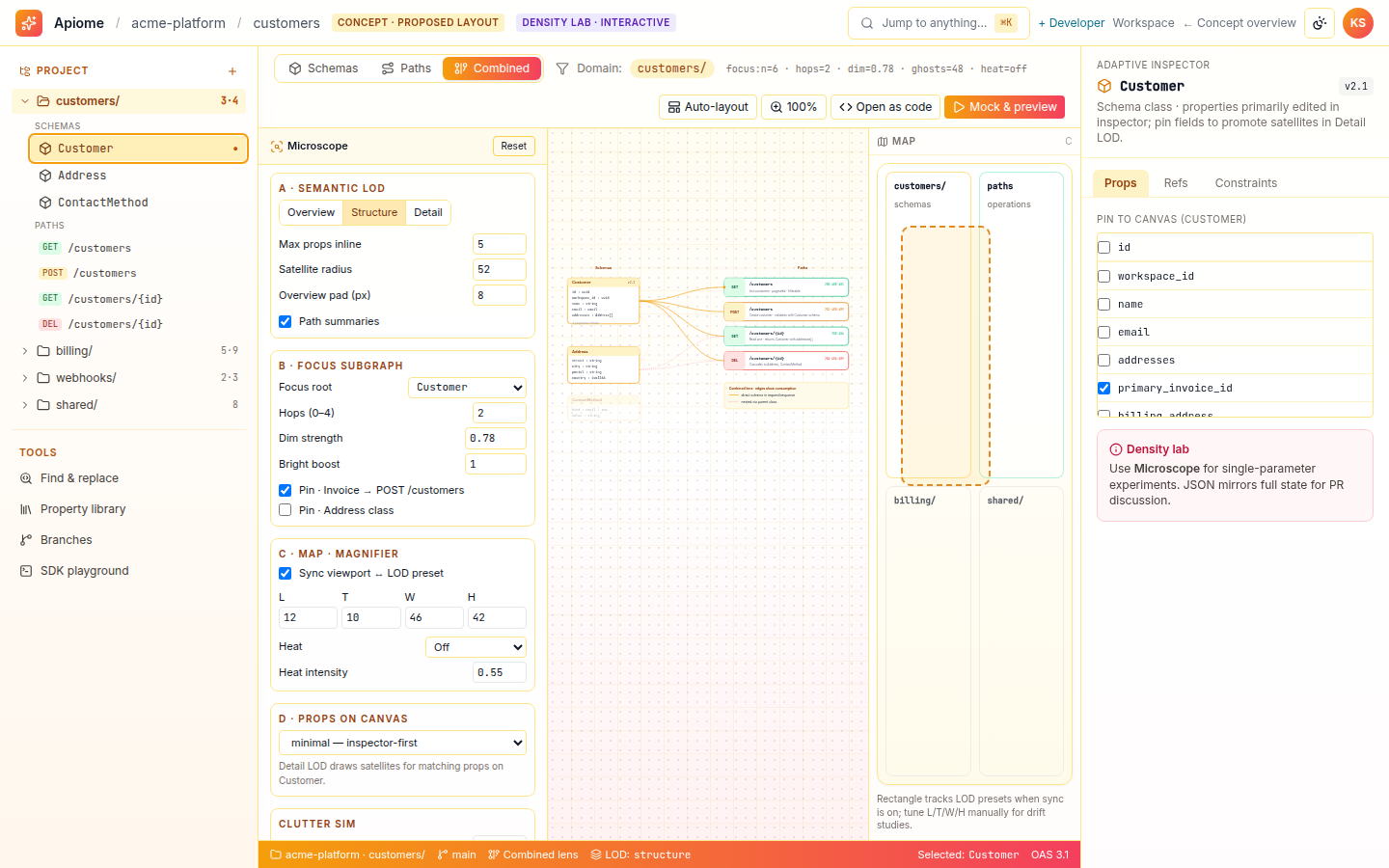This screenshot has width=1389, height=868.
Task: Click the Branches icon
Action: pyautogui.click(x=26, y=540)
